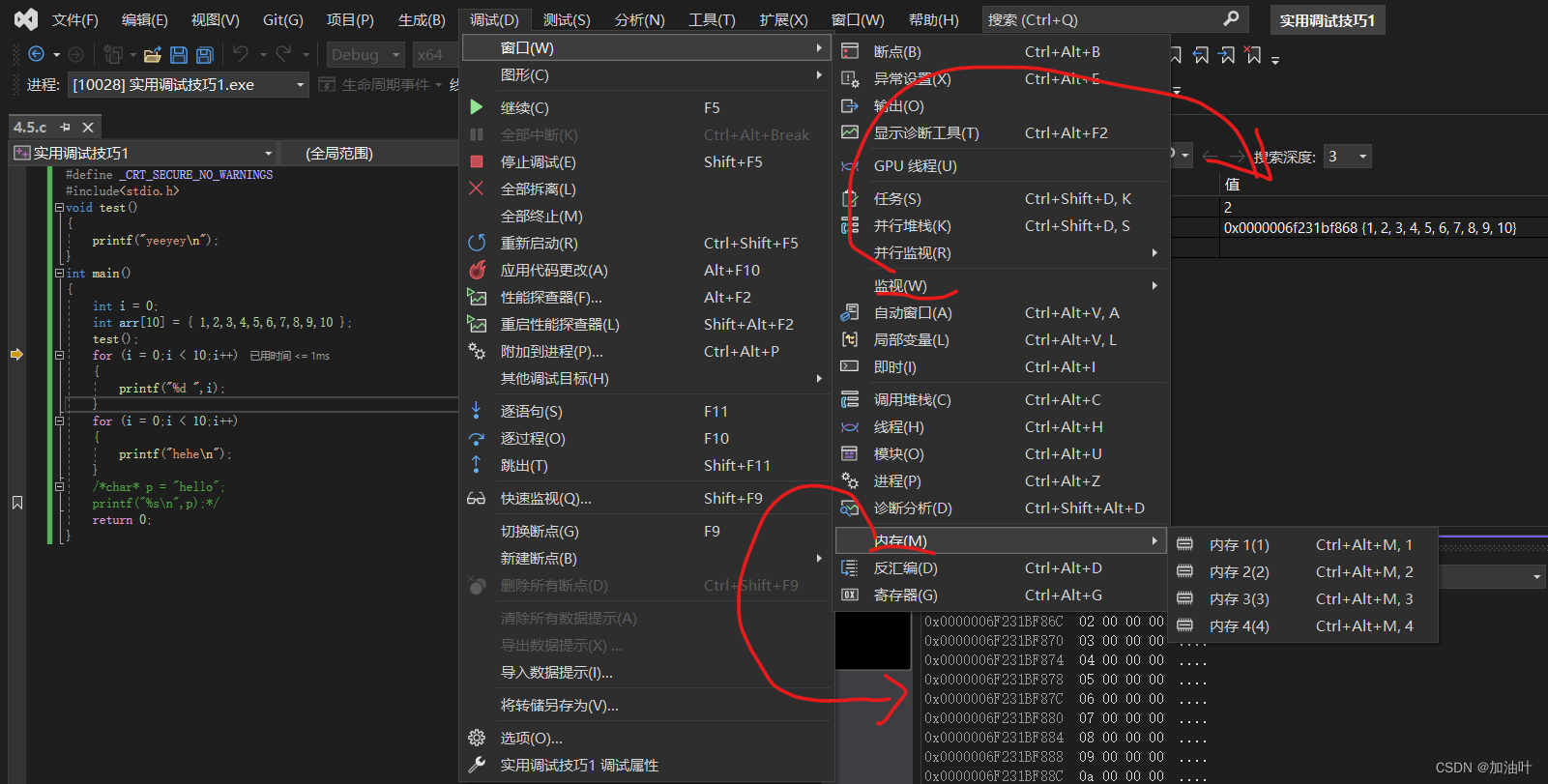Click the Options gear icon in Debug menu
The width and height of the screenshot is (1548, 784).
point(477,738)
